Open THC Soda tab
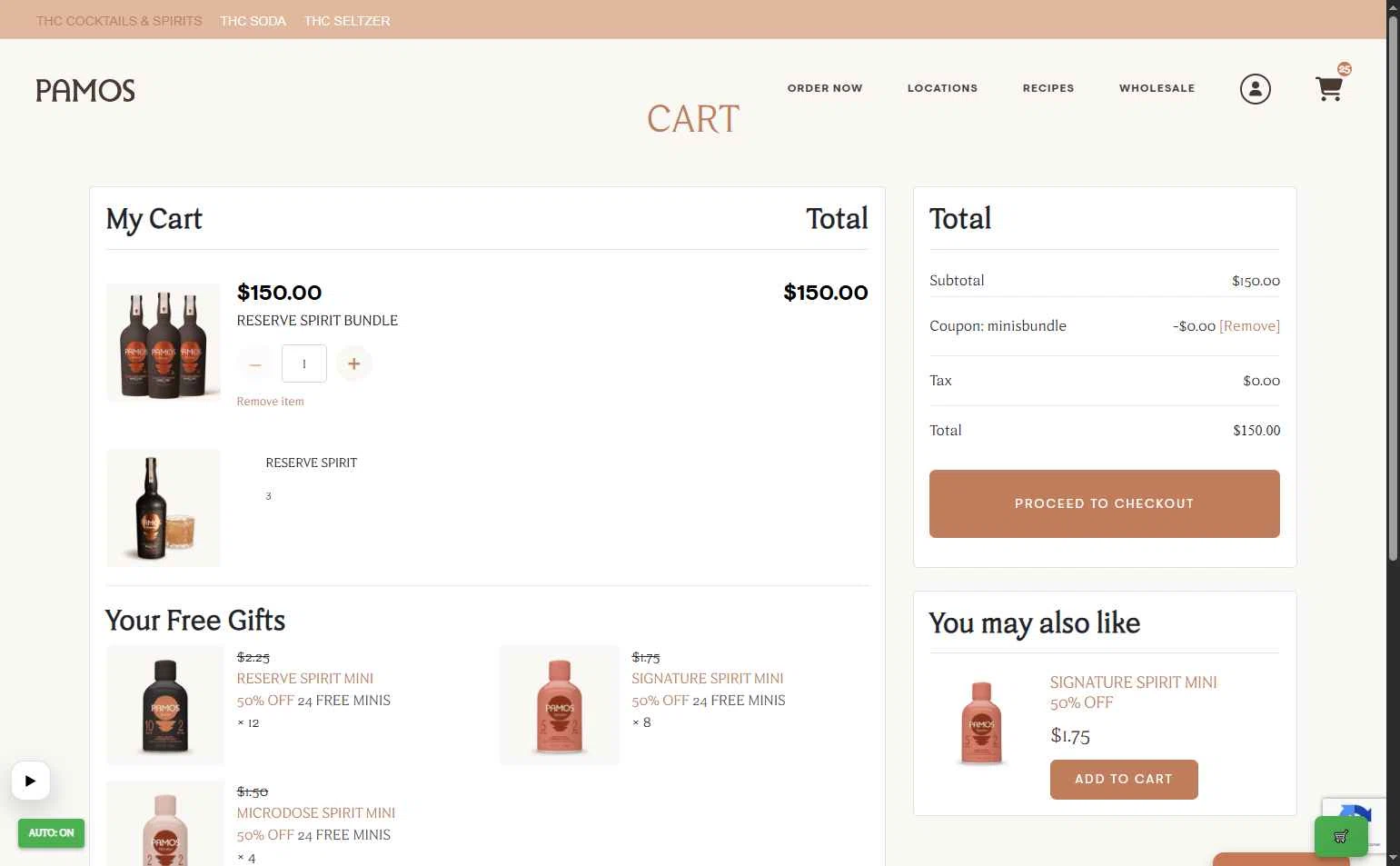Image resolution: width=1400 pixels, height=866 pixels. coord(253,21)
